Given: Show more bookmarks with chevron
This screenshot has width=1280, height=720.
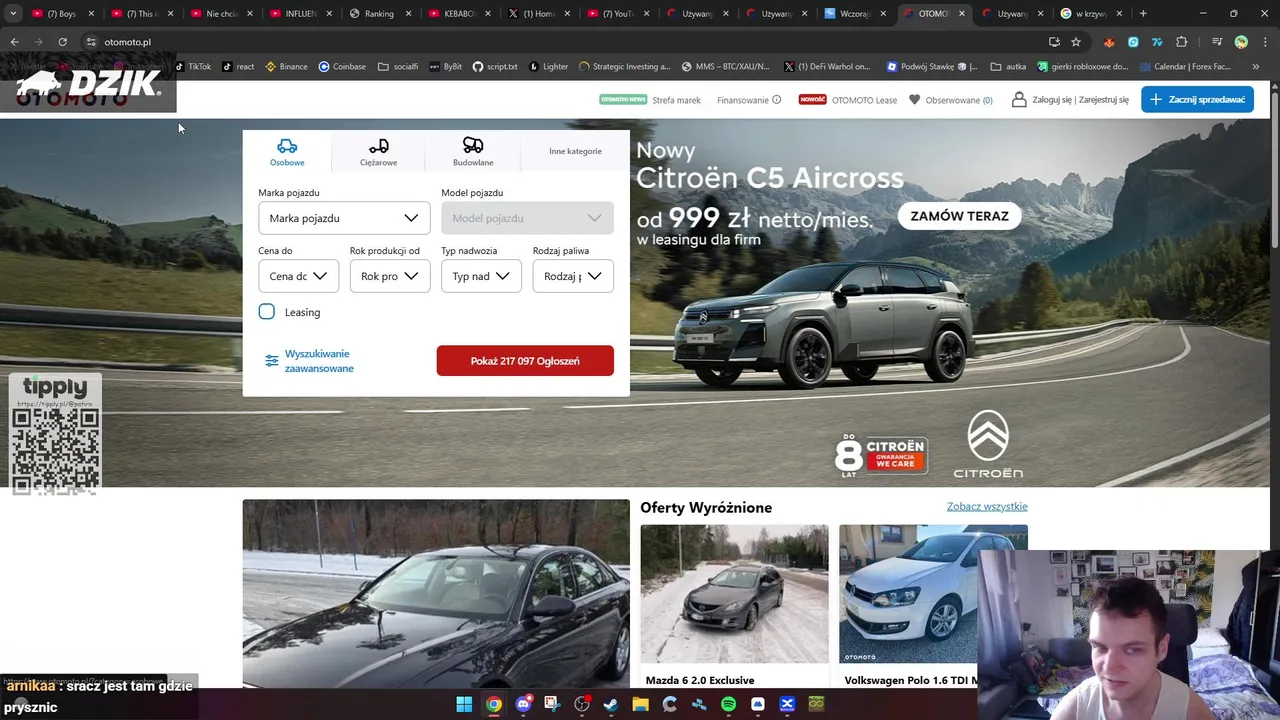Looking at the screenshot, I should 1256,67.
